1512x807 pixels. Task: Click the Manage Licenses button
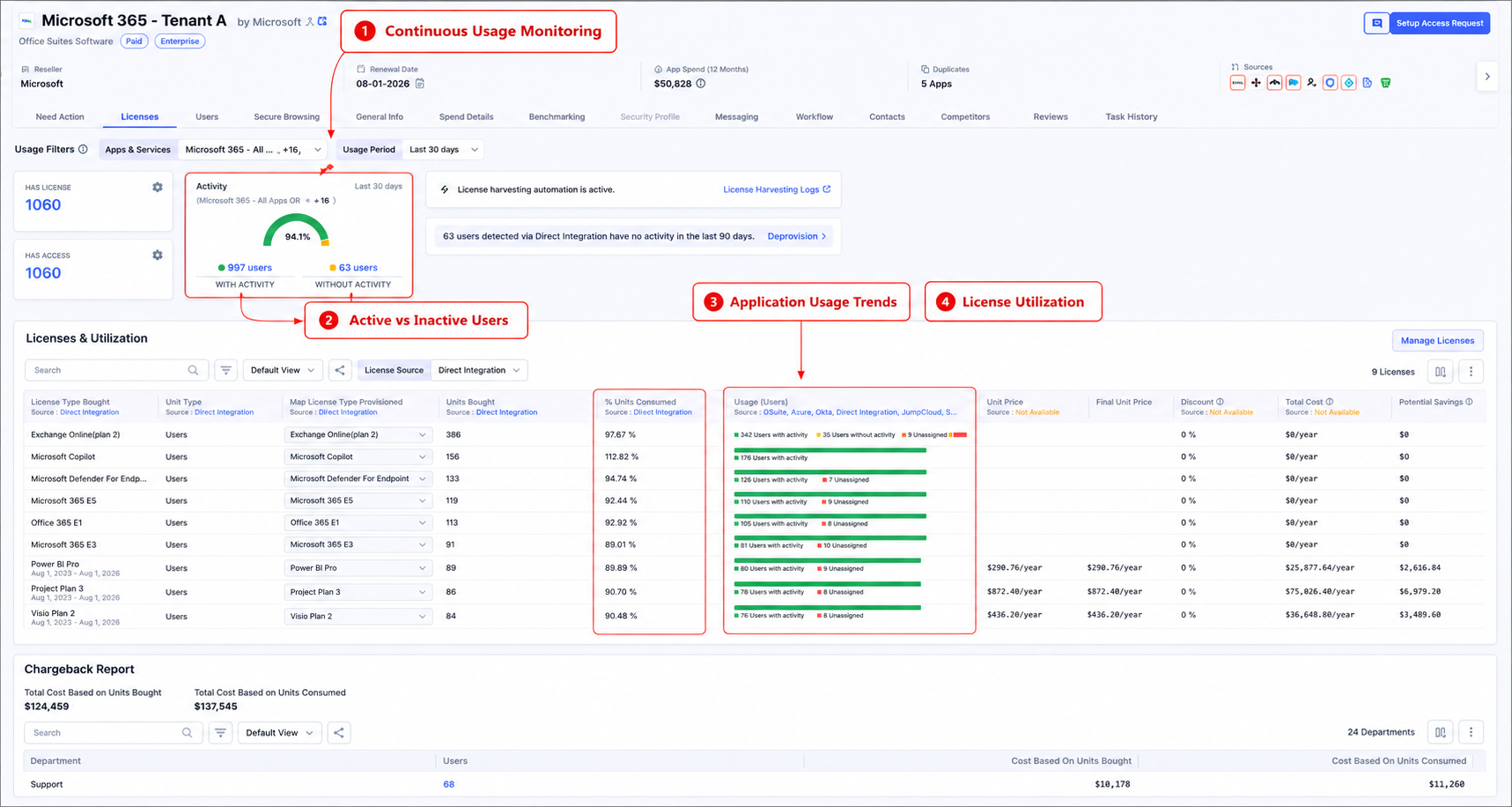click(x=1437, y=340)
